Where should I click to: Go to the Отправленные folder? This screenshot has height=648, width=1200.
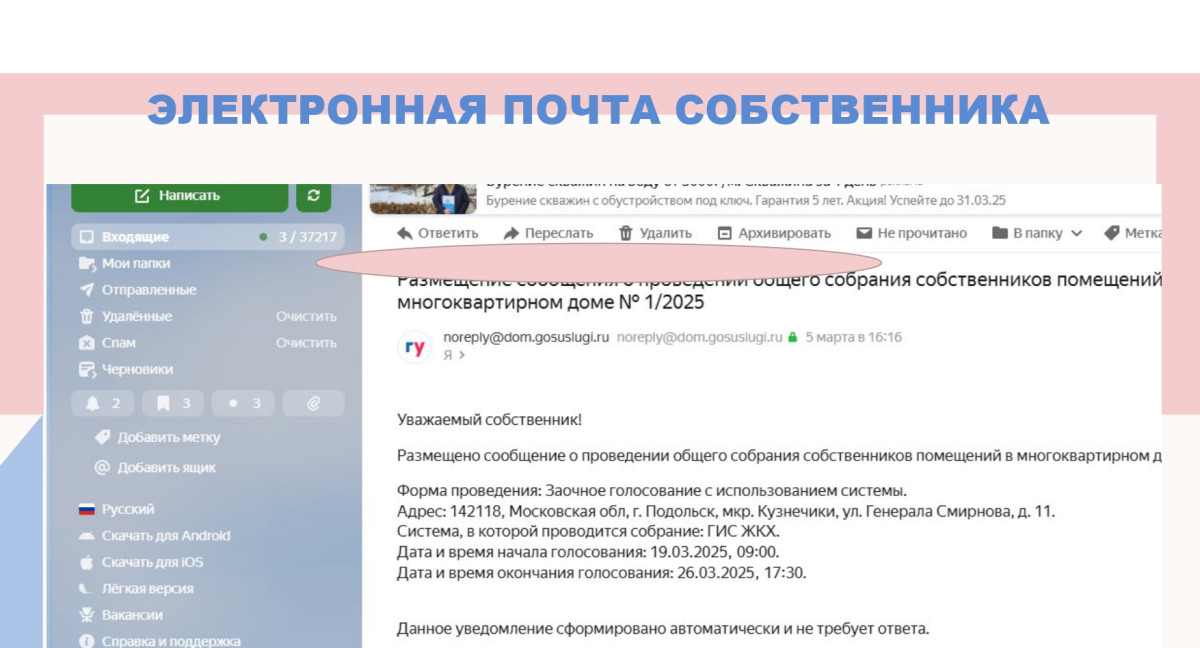[x=148, y=290]
